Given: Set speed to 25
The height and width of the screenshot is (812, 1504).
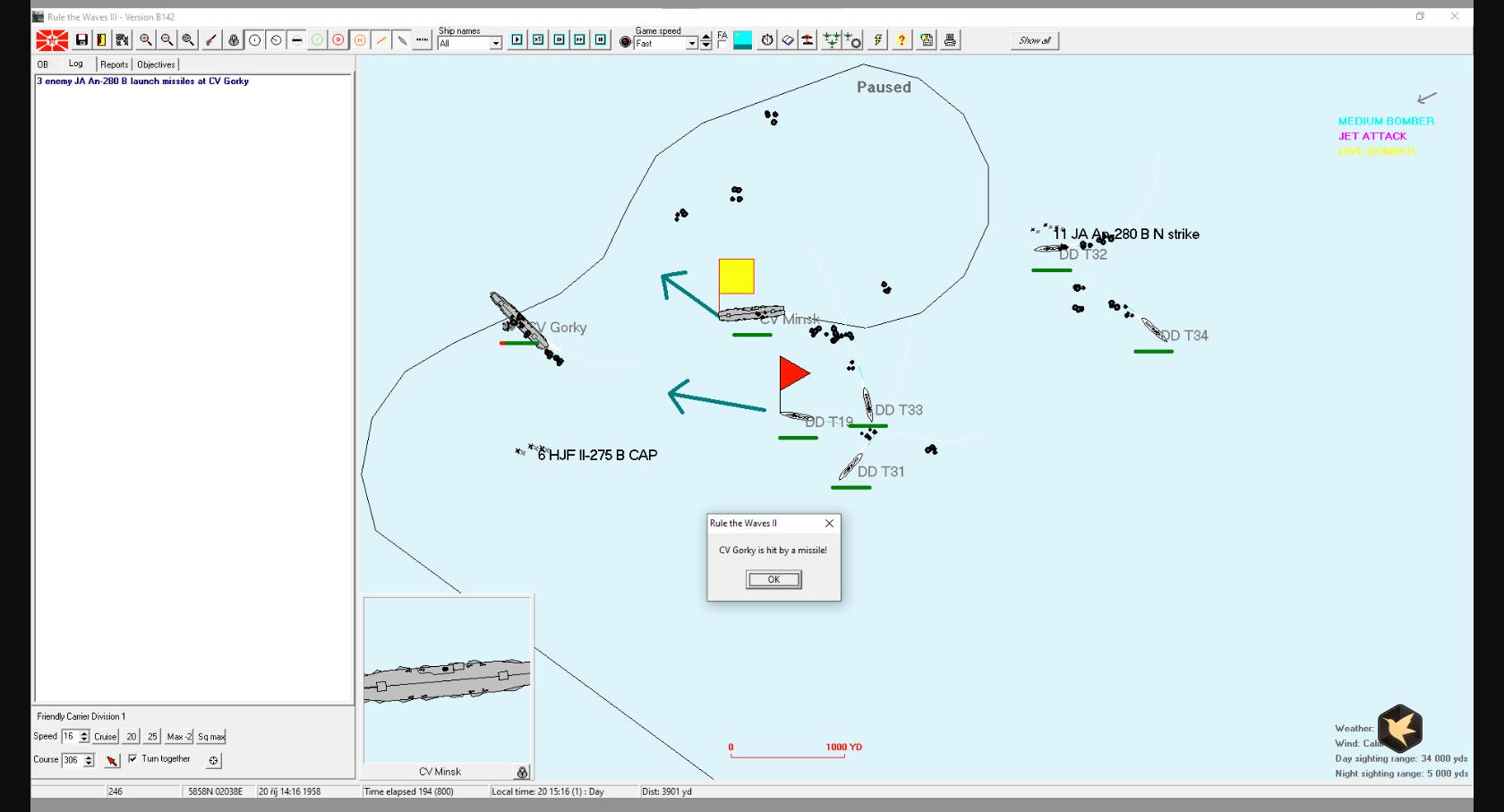Looking at the screenshot, I should pyautogui.click(x=152, y=736).
